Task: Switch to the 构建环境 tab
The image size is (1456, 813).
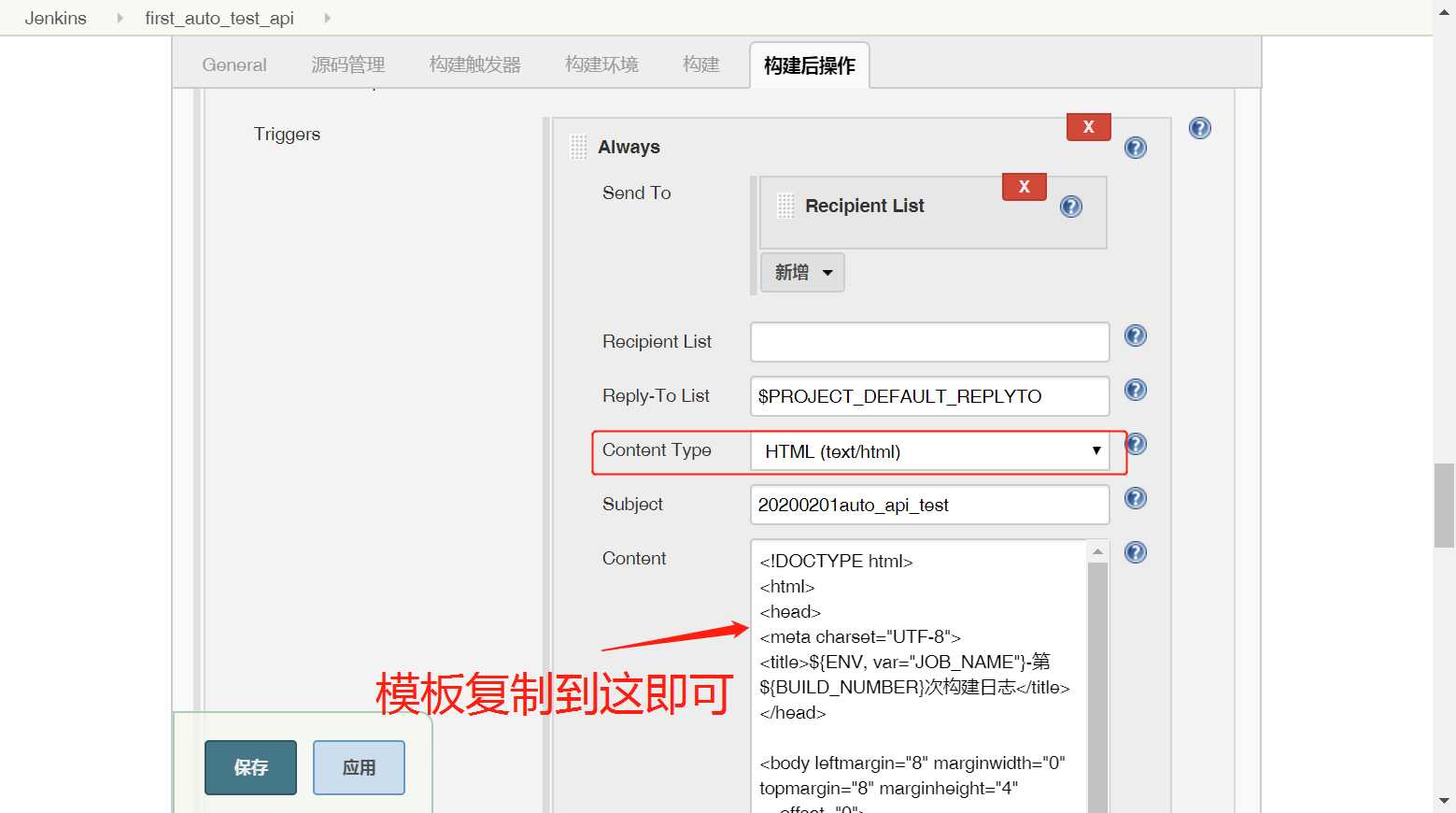Action: (602, 65)
